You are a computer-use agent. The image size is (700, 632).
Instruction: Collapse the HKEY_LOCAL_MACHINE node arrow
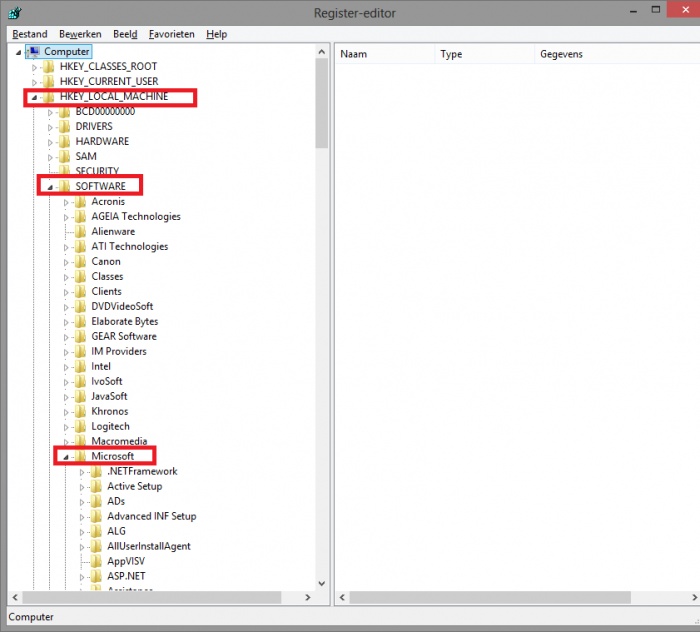point(34,97)
